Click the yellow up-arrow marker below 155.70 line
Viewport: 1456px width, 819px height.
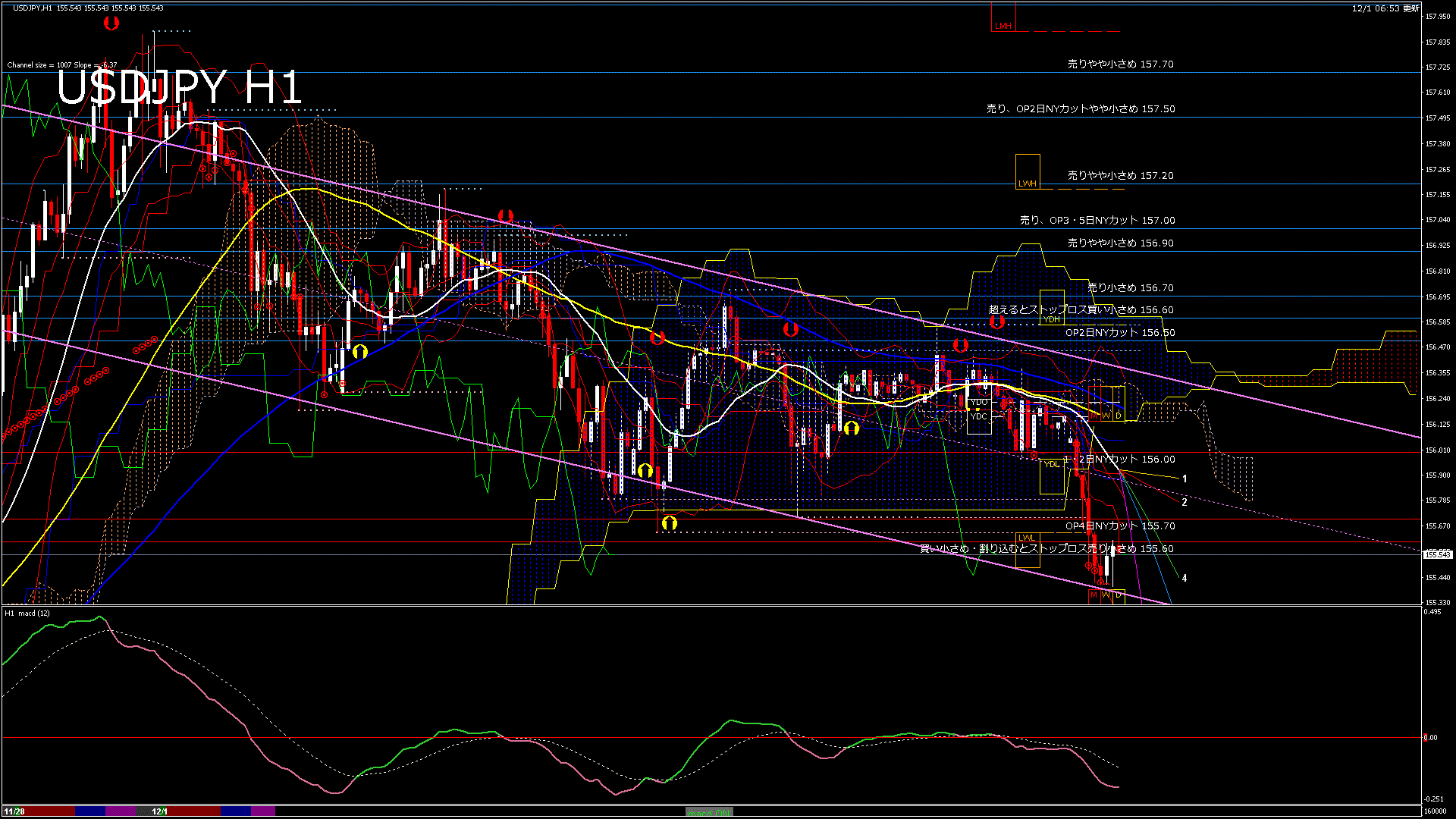coord(669,522)
